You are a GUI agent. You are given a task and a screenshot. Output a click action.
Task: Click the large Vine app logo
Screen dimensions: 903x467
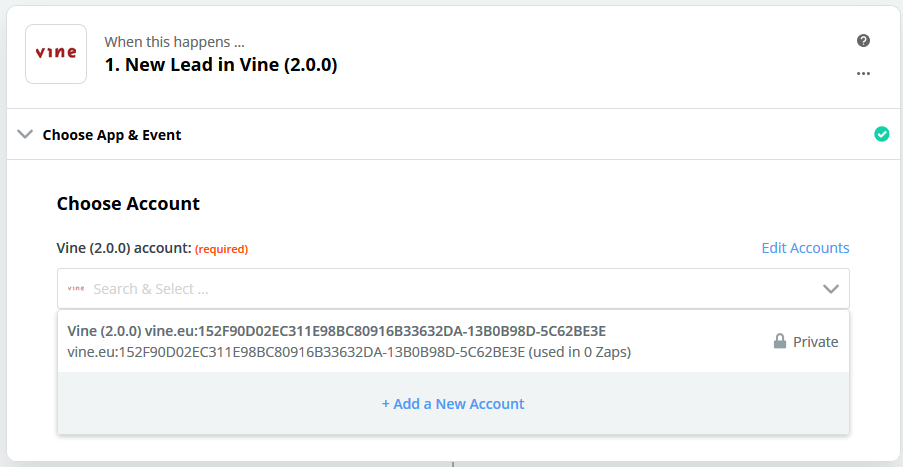(x=56, y=54)
